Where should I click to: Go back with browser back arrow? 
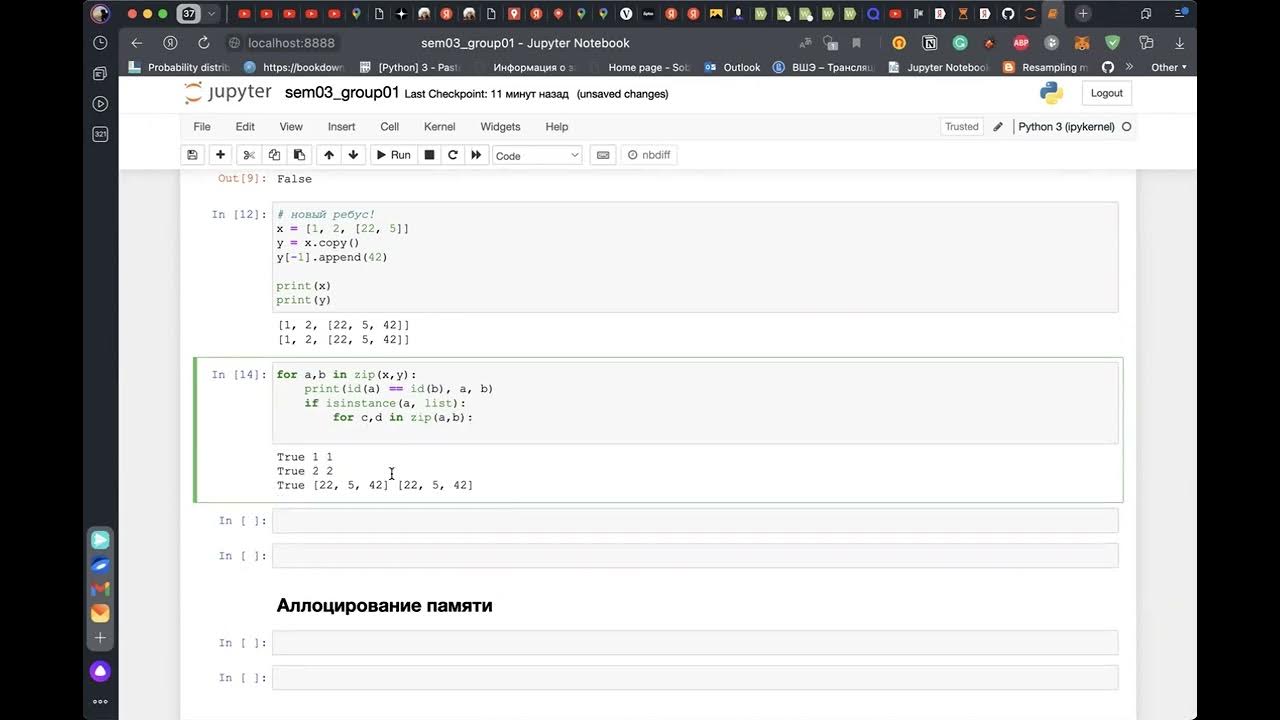click(x=137, y=43)
